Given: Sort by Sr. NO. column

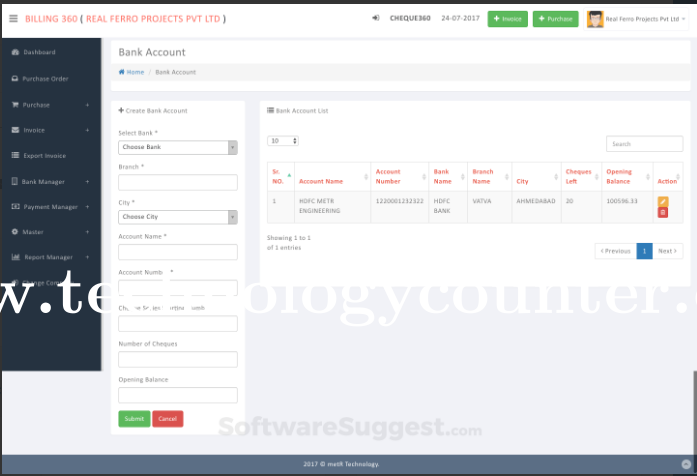Looking at the screenshot, I should (x=281, y=176).
